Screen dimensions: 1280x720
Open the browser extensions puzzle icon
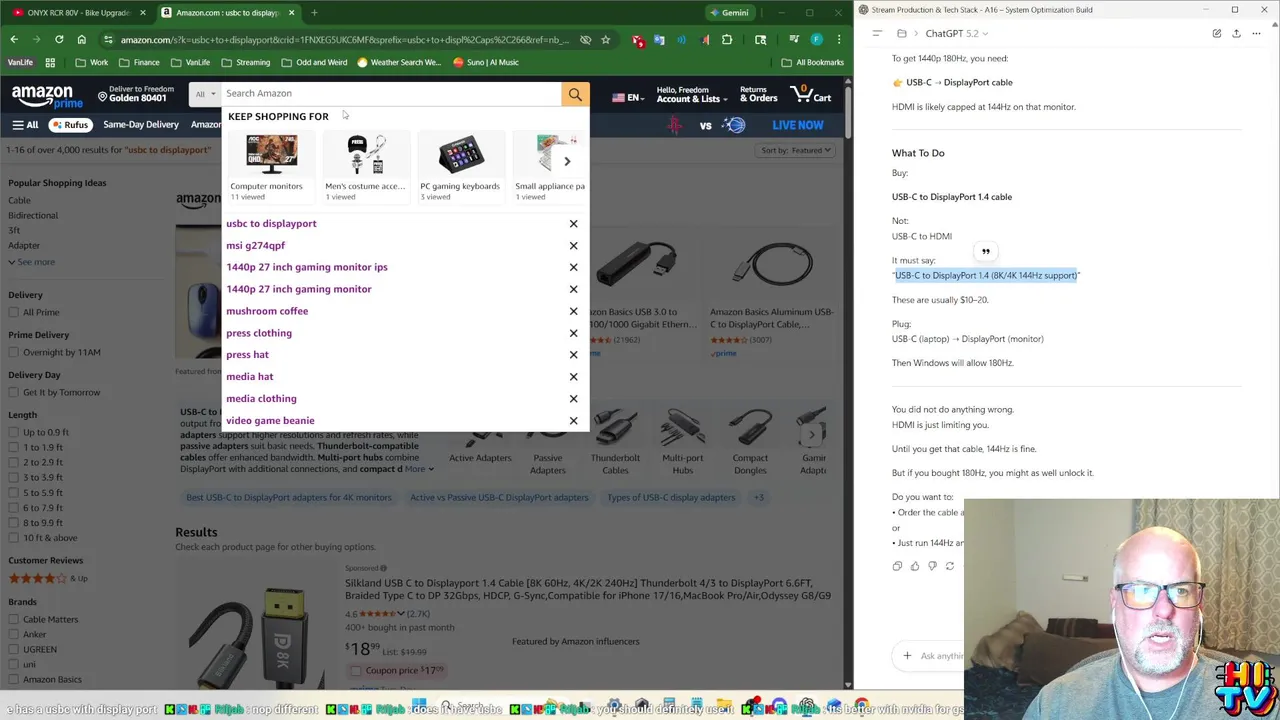[727, 40]
